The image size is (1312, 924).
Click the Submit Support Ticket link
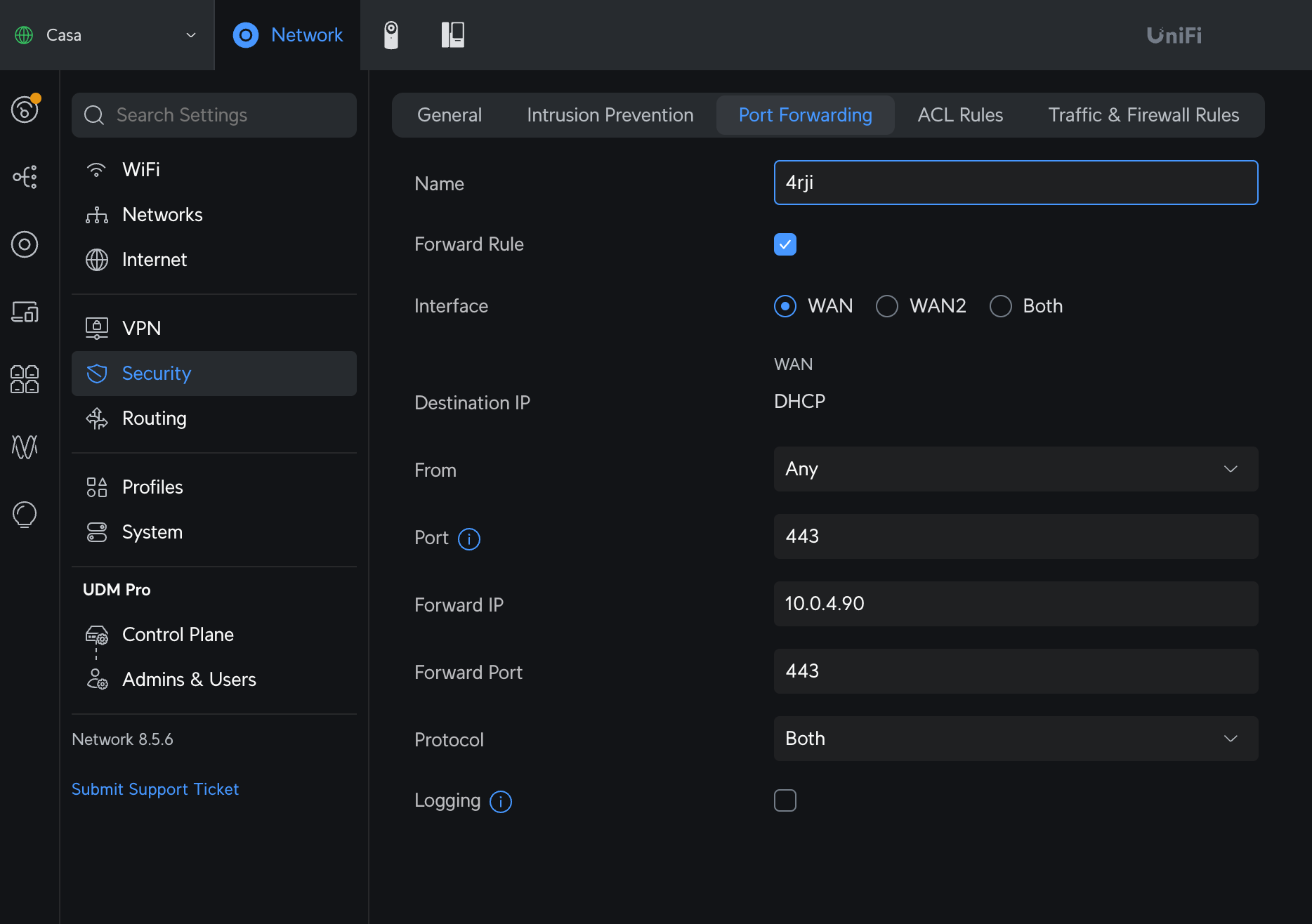click(155, 789)
